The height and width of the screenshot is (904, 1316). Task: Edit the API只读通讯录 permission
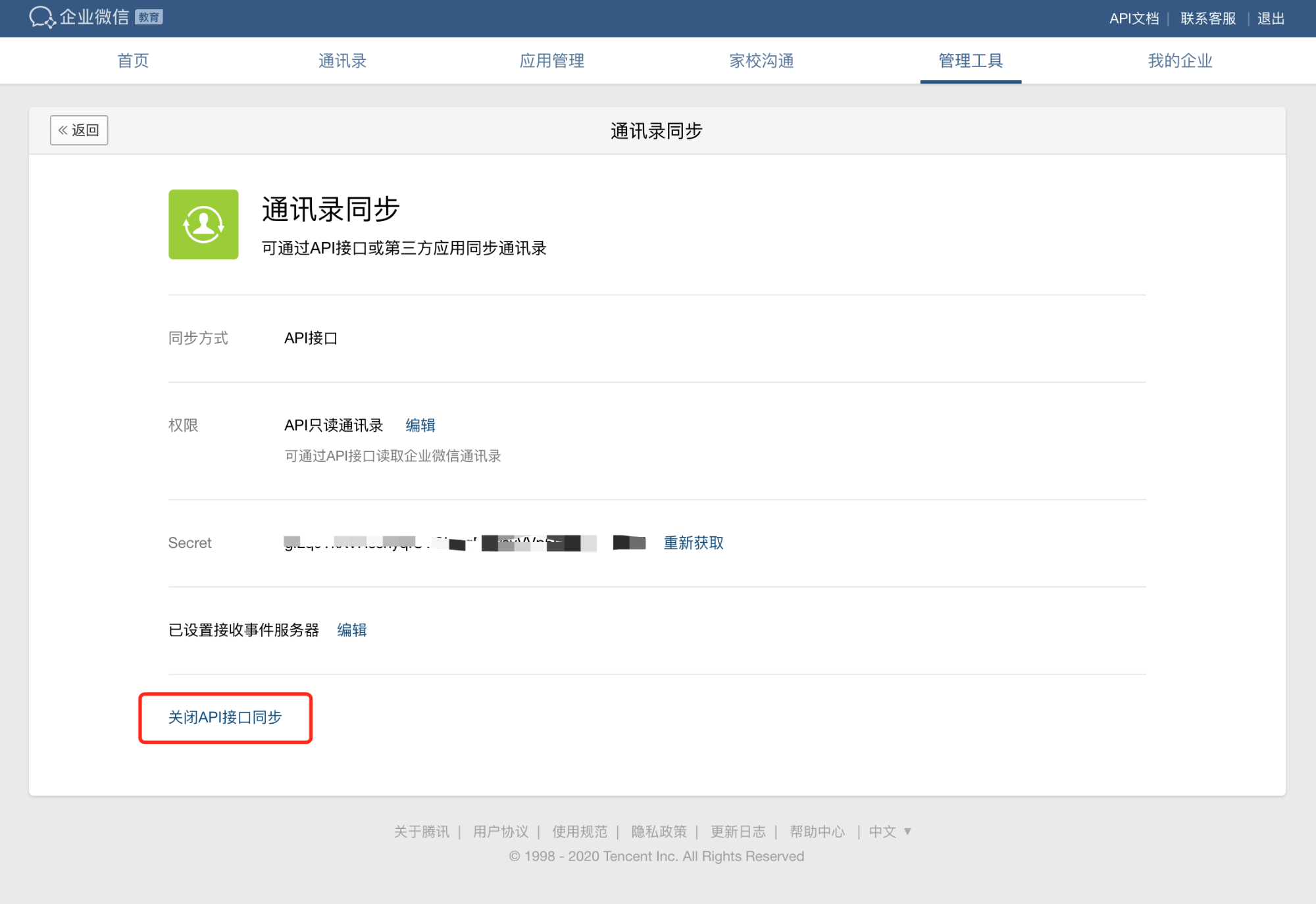420,425
